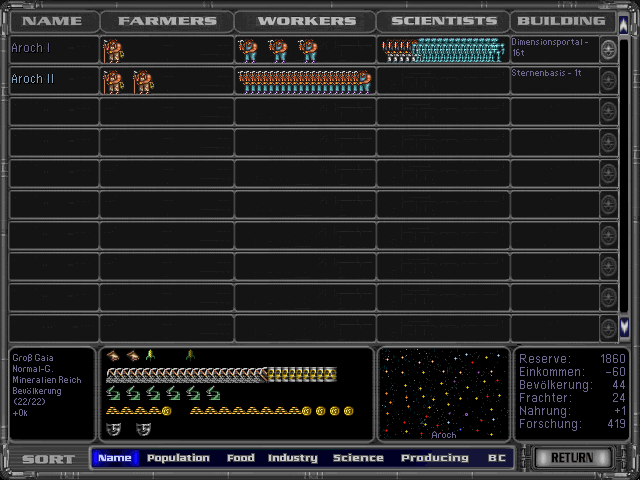The width and height of the screenshot is (640, 480).
Task: Sort colonies by Population
Action: [x=178, y=458]
